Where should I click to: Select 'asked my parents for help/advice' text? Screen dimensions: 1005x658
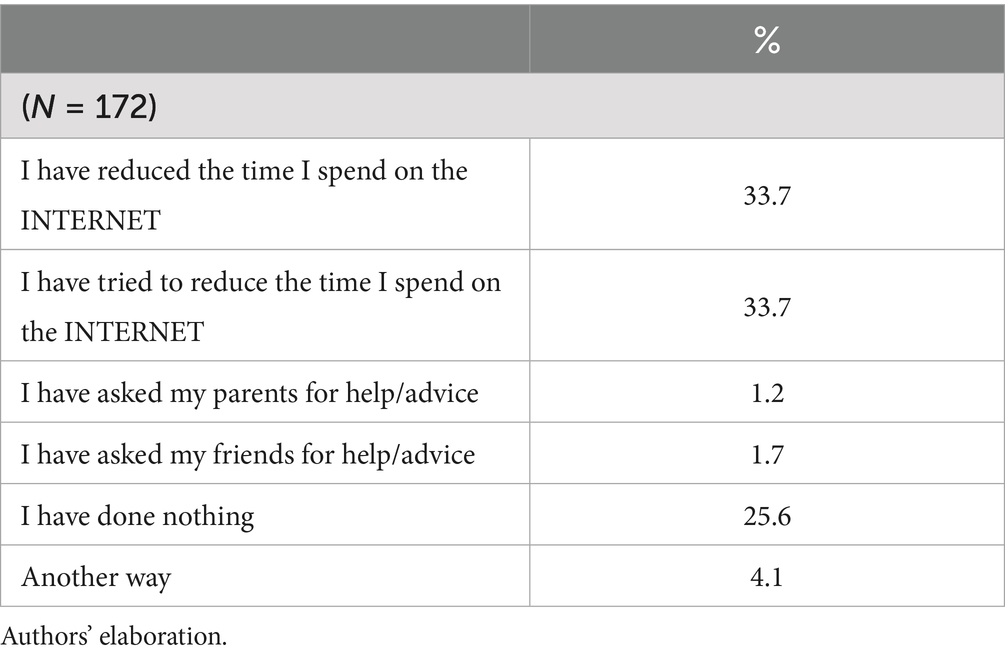pyautogui.click(x=290, y=393)
